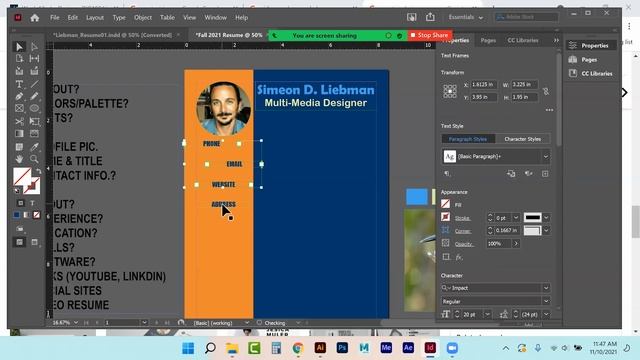Select the Line tool

point(34,84)
